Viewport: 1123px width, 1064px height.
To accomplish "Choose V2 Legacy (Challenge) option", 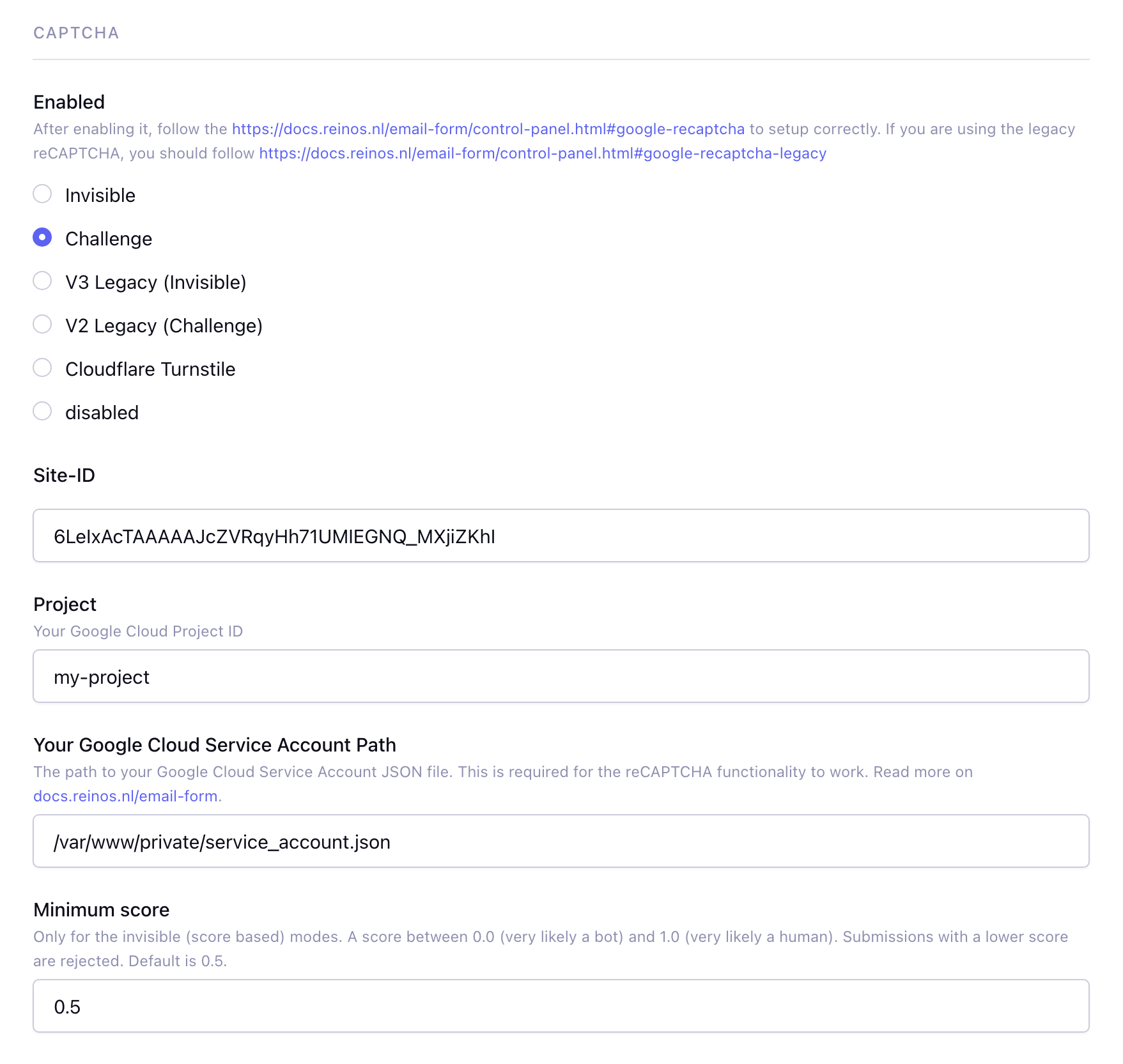I will click(42, 324).
